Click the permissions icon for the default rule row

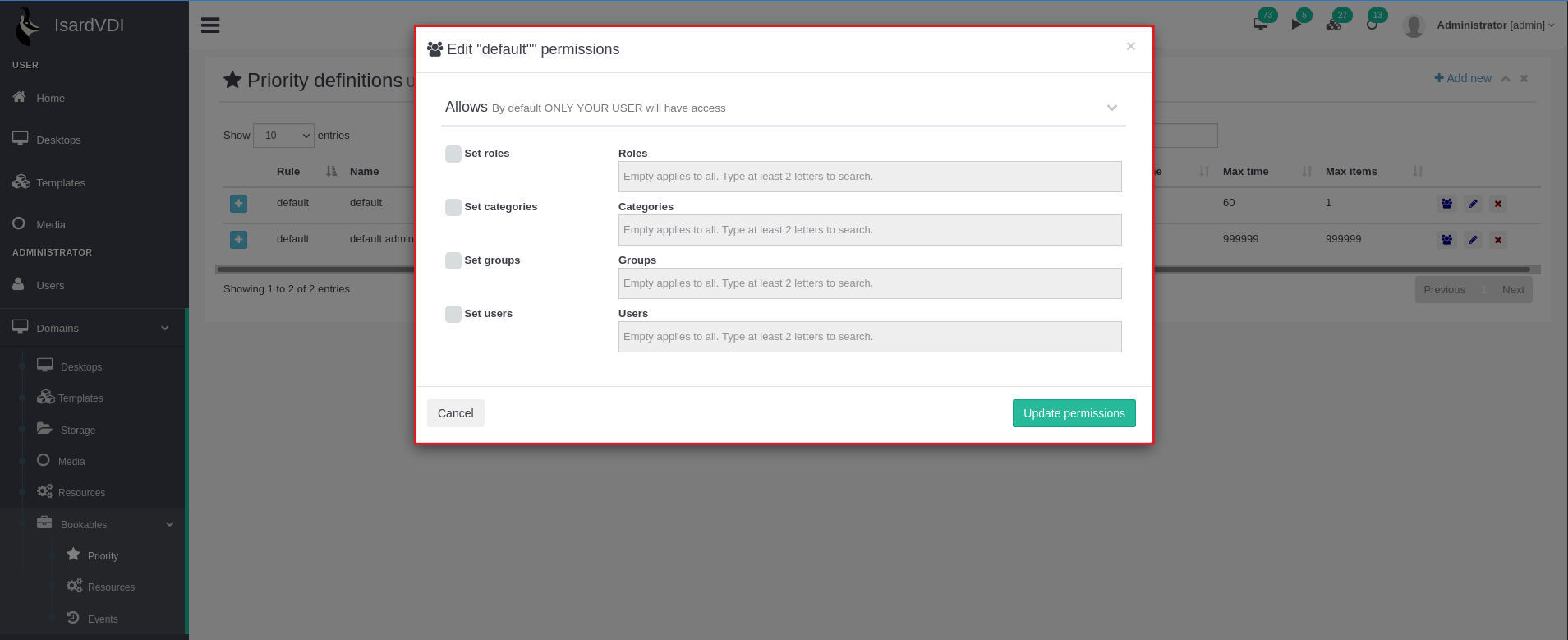(1446, 204)
